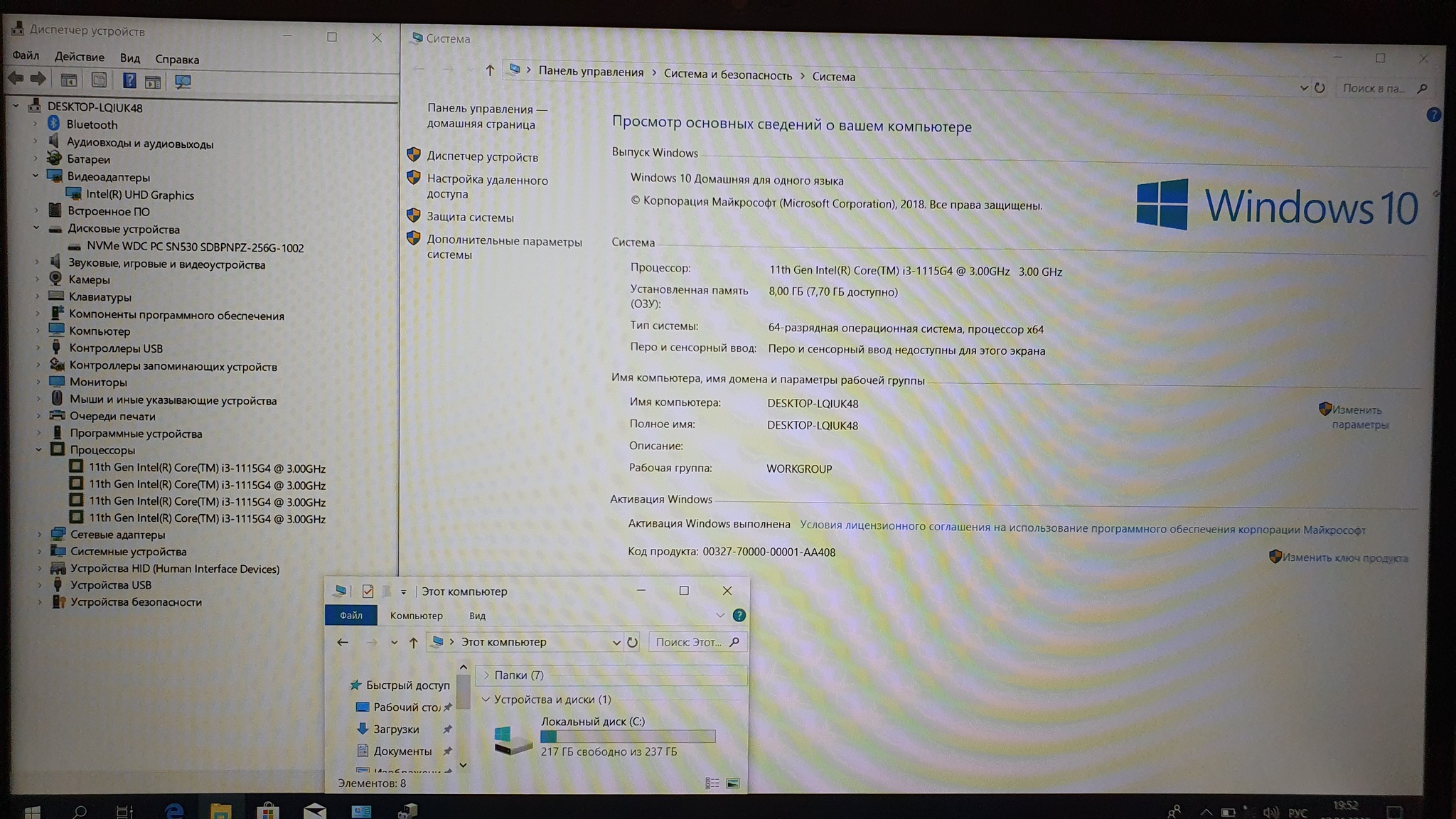1456x819 pixels.
Task: Click Properties icon in Device Manager toolbar
Action: tap(99, 80)
